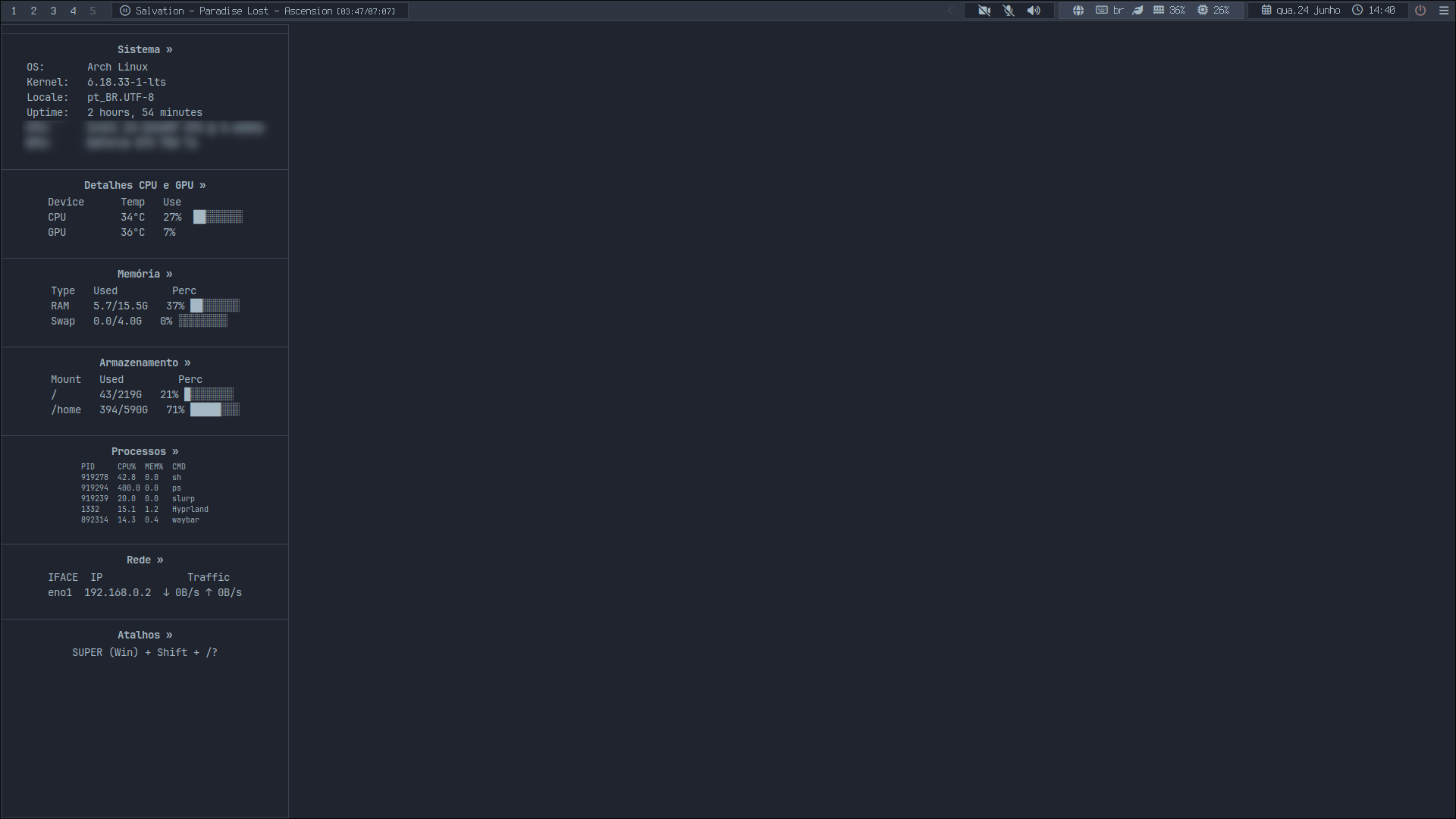1456x819 pixels.
Task: Click the CPU chip icon in bar
Action: coord(1203,11)
